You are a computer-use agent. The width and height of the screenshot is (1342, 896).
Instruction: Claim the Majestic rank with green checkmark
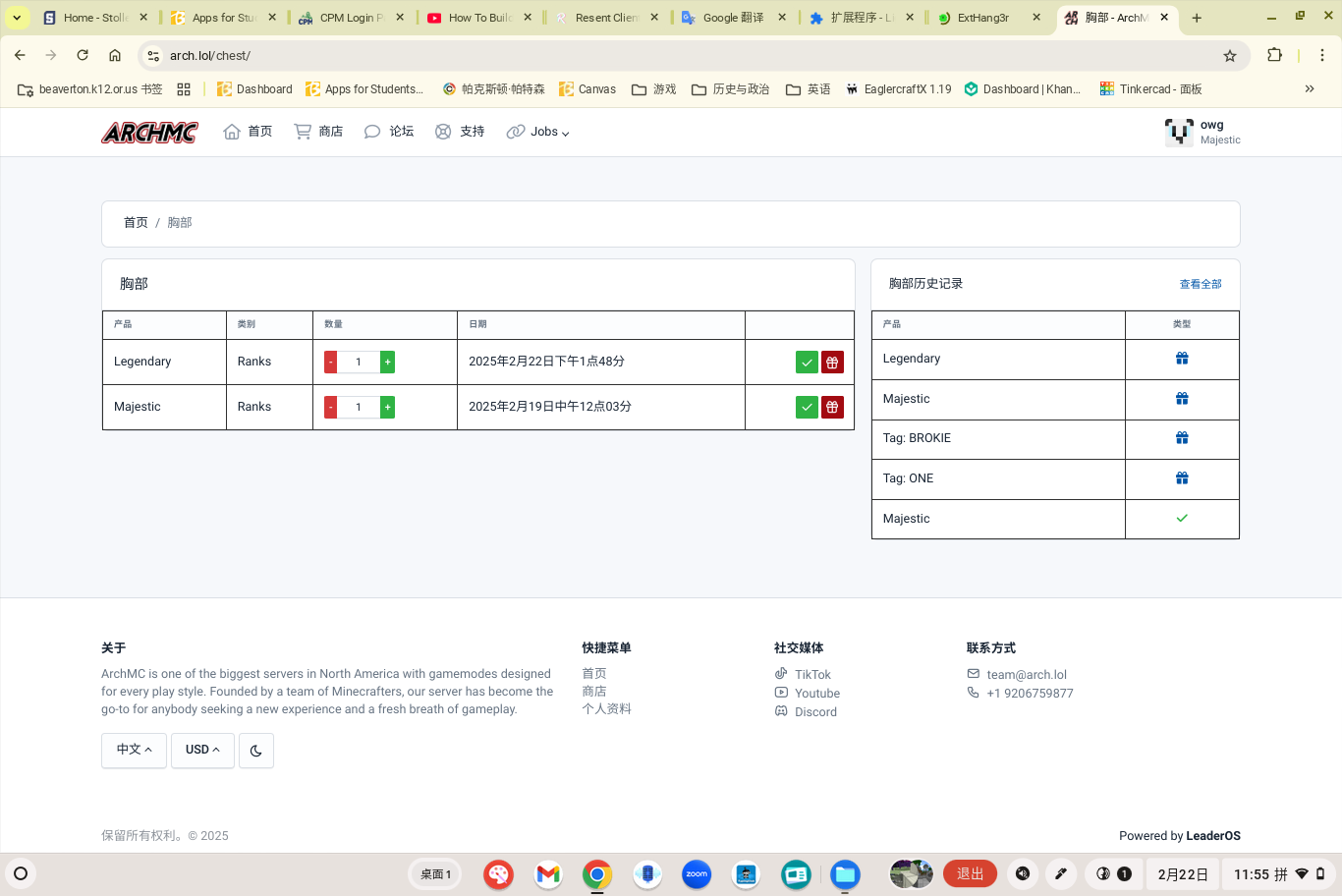tap(807, 407)
